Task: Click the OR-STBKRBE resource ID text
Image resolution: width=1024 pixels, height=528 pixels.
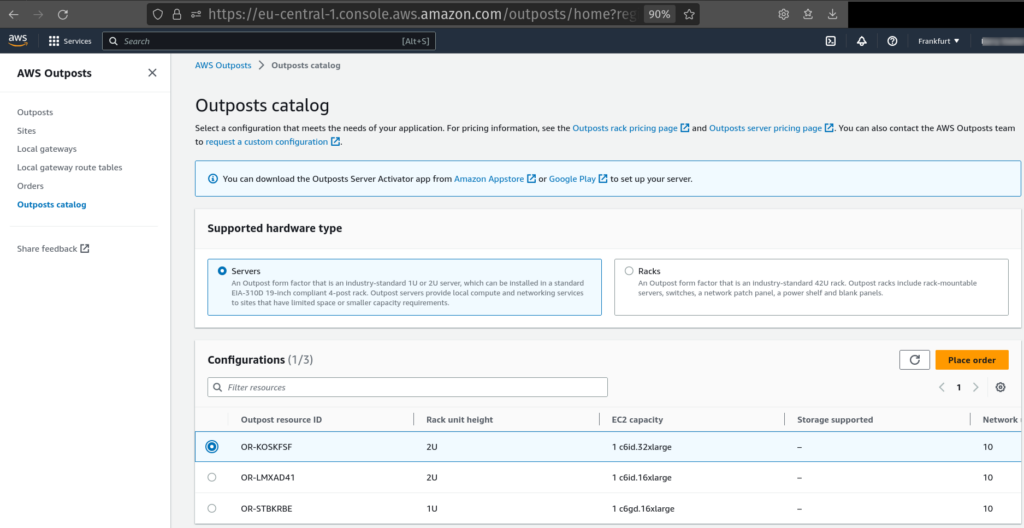Action: point(266,508)
